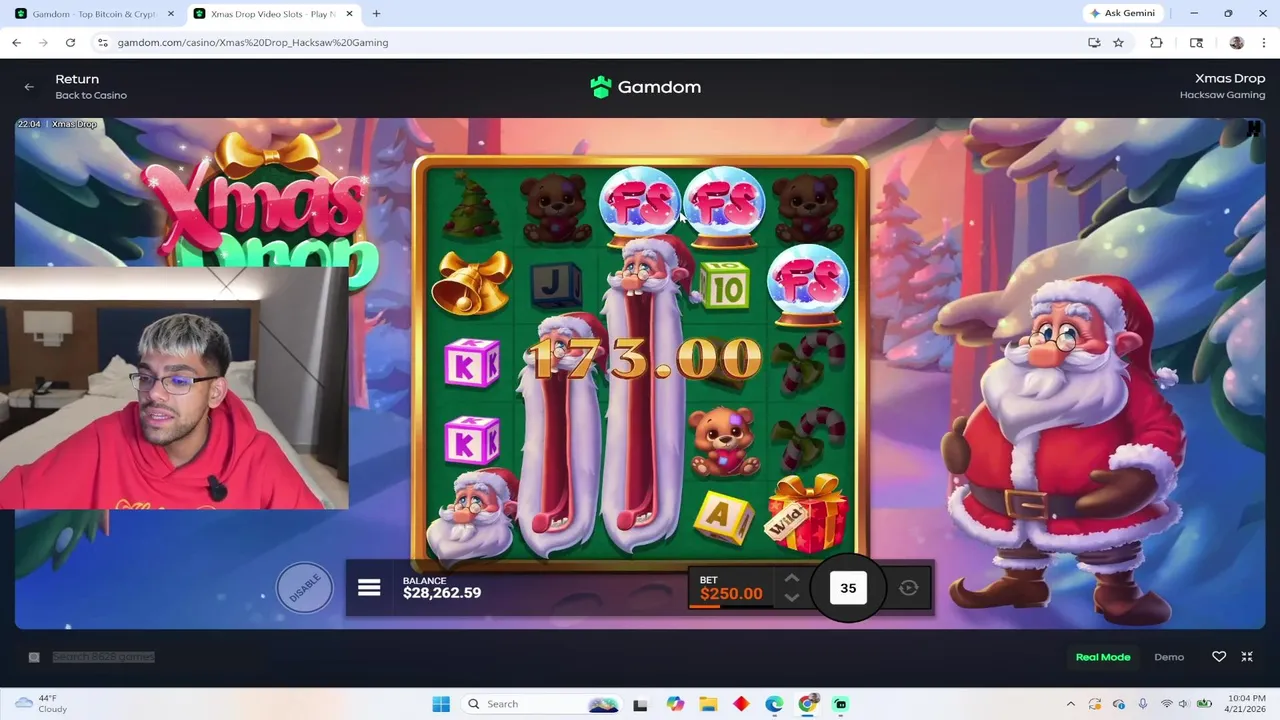This screenshot has height=720, width=1280.
Task: Open Task View from taskbar
Action: coord(640,704)
